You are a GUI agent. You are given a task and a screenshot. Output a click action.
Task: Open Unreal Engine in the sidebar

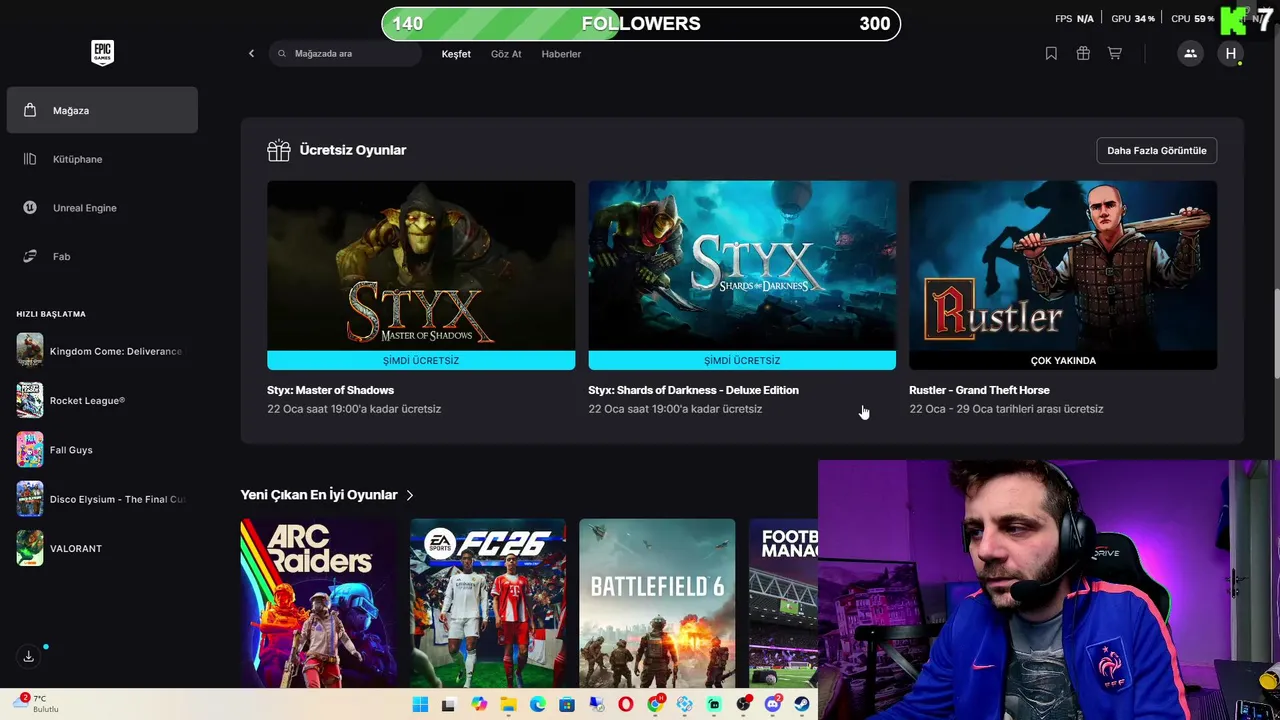click(x=102, y=208)
